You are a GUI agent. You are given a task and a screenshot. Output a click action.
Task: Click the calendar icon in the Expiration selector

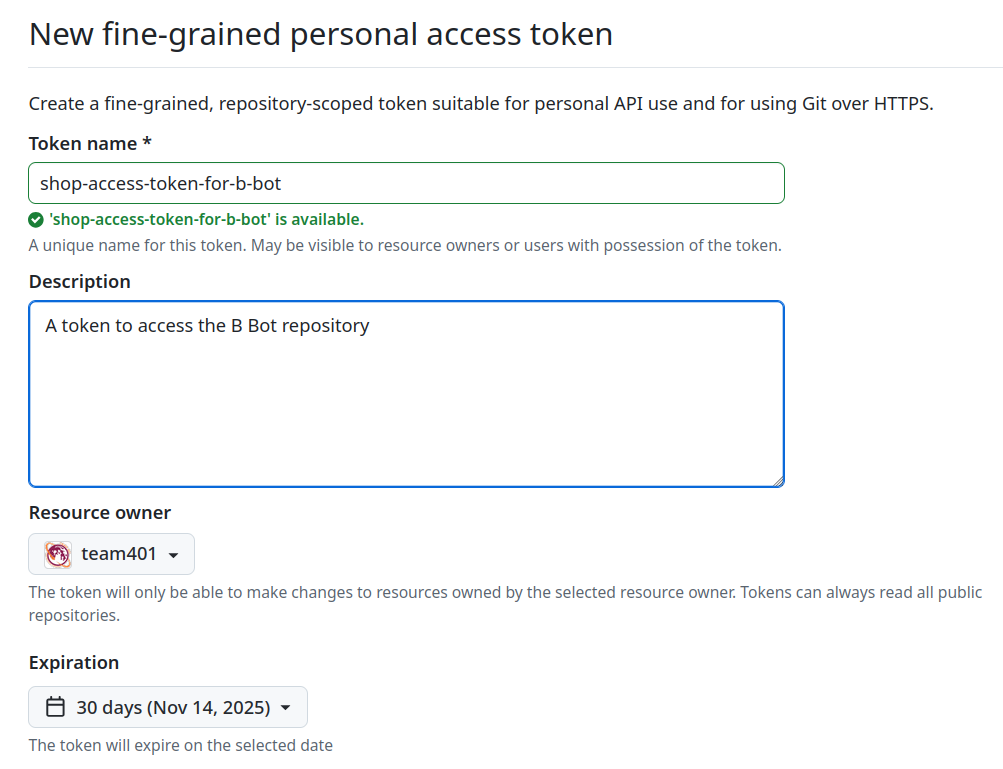click(x=57, y=706)
